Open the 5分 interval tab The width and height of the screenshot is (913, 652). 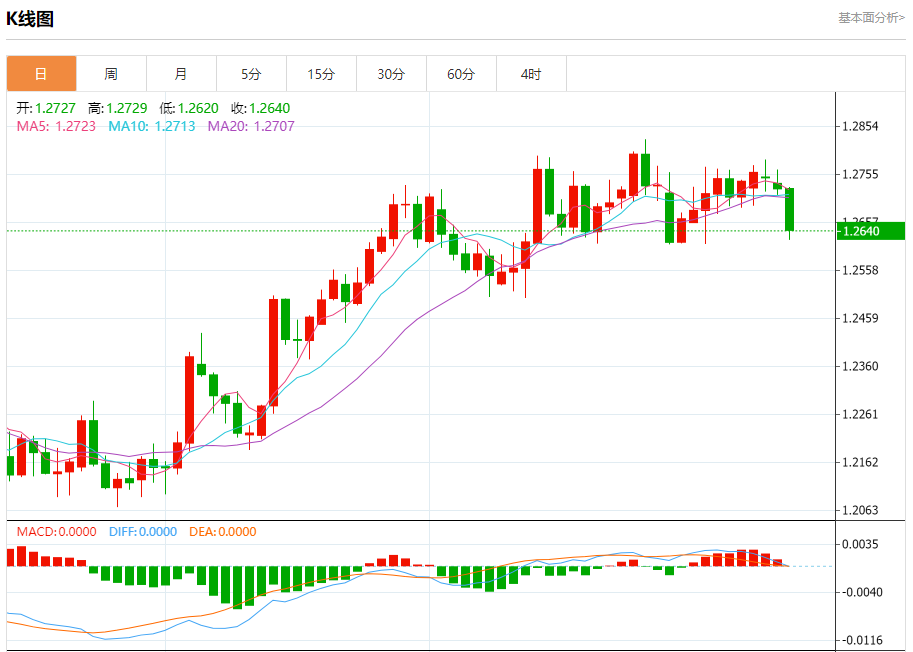pyautogui.click(x=251, y=74)
